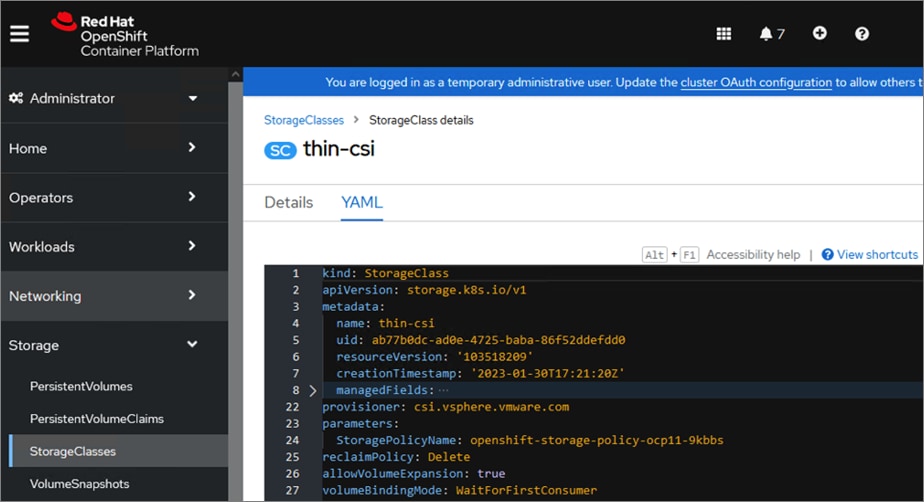Viewport: 924px width, 502px height.
Task: Click the Red Hat OpenShift logo
Action: point(125,35)
